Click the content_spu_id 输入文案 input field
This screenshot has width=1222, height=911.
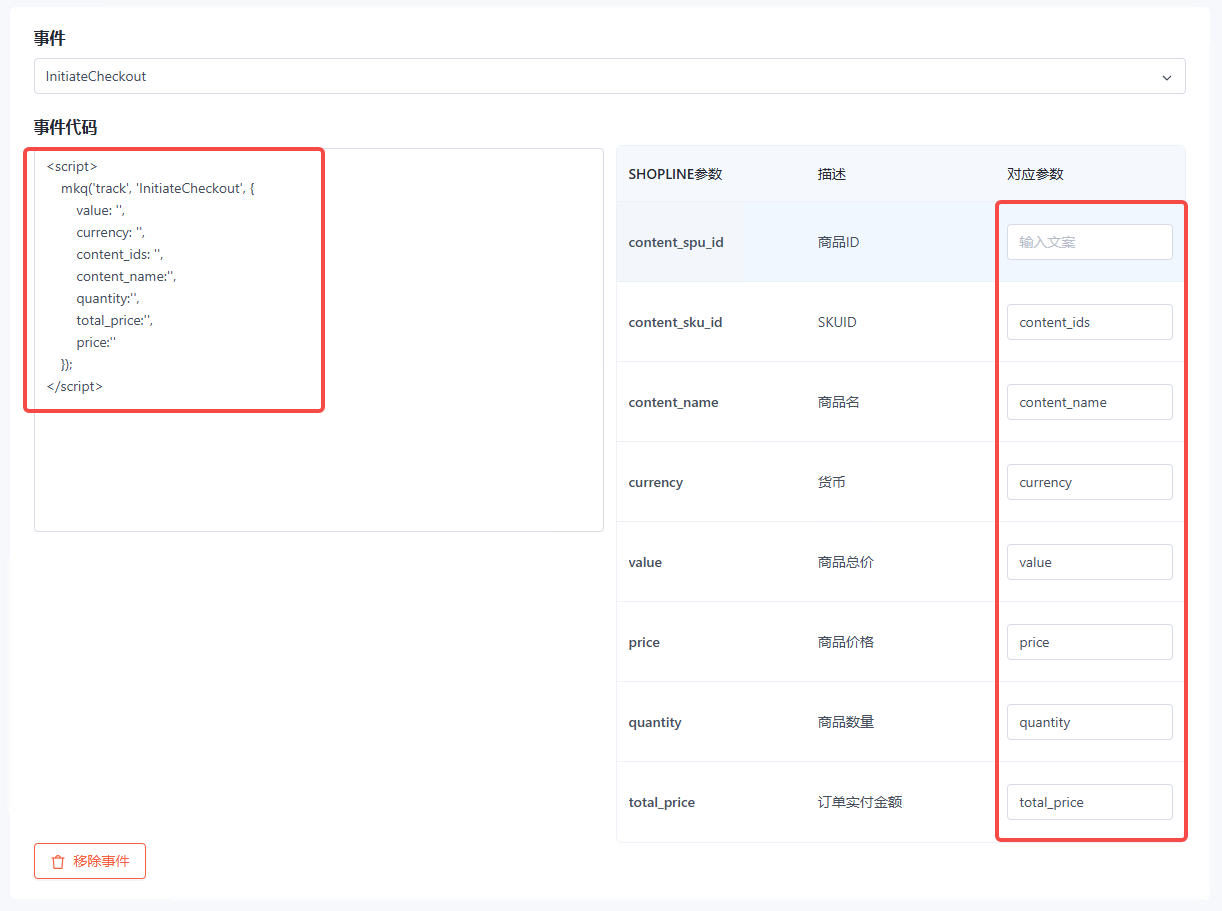click(1090, 242)
